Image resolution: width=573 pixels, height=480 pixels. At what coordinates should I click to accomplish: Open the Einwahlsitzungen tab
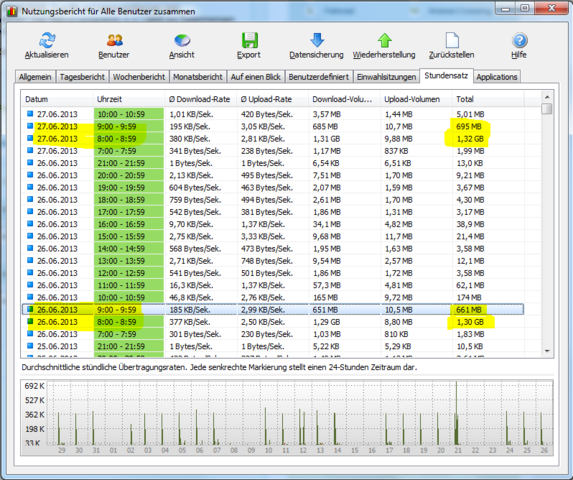pos(386,77)
